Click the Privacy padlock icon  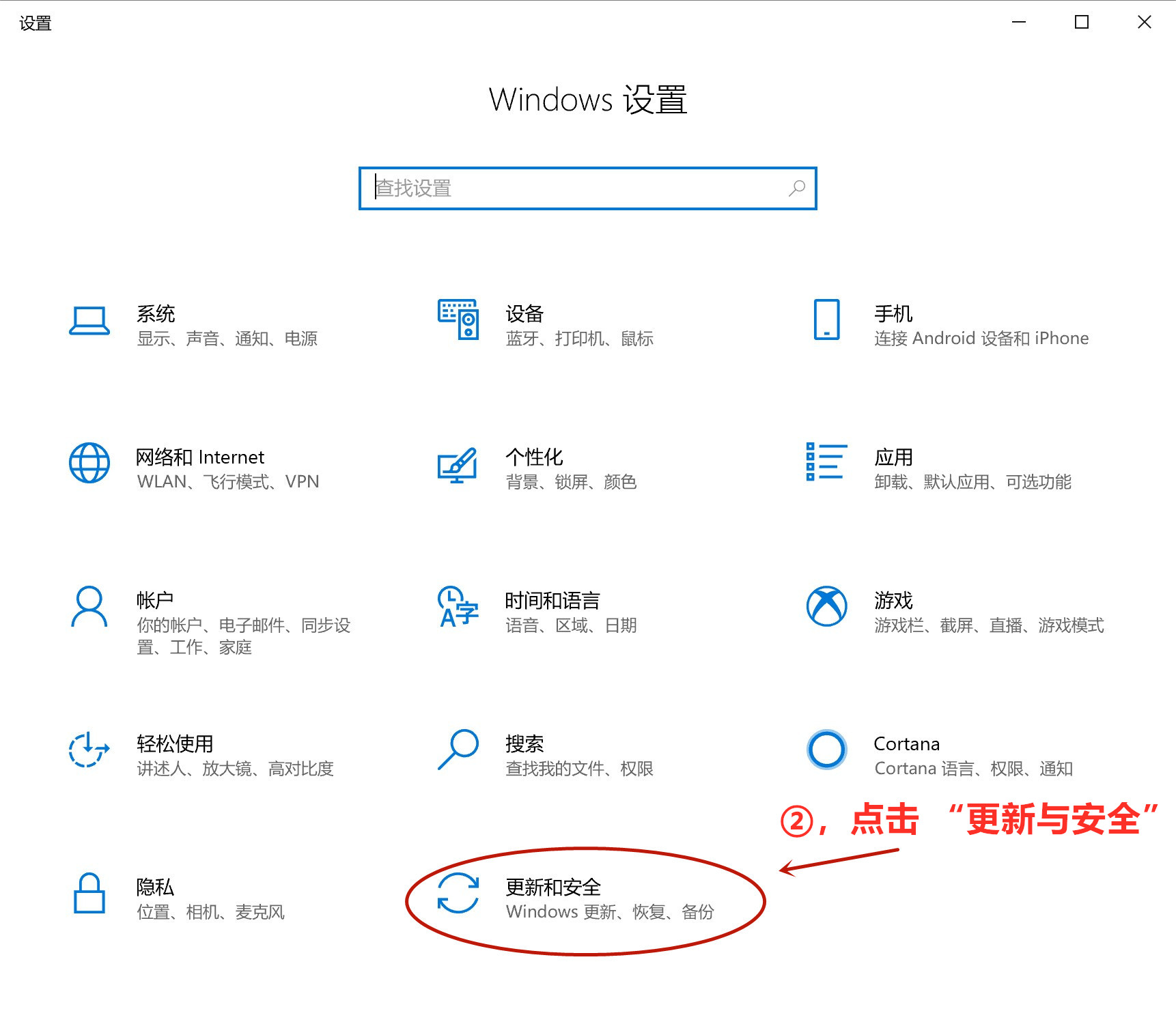coord(89,893)
